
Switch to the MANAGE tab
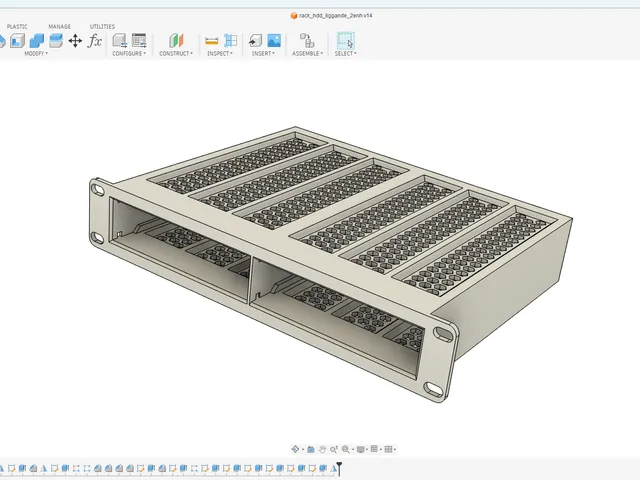(60, 27)
